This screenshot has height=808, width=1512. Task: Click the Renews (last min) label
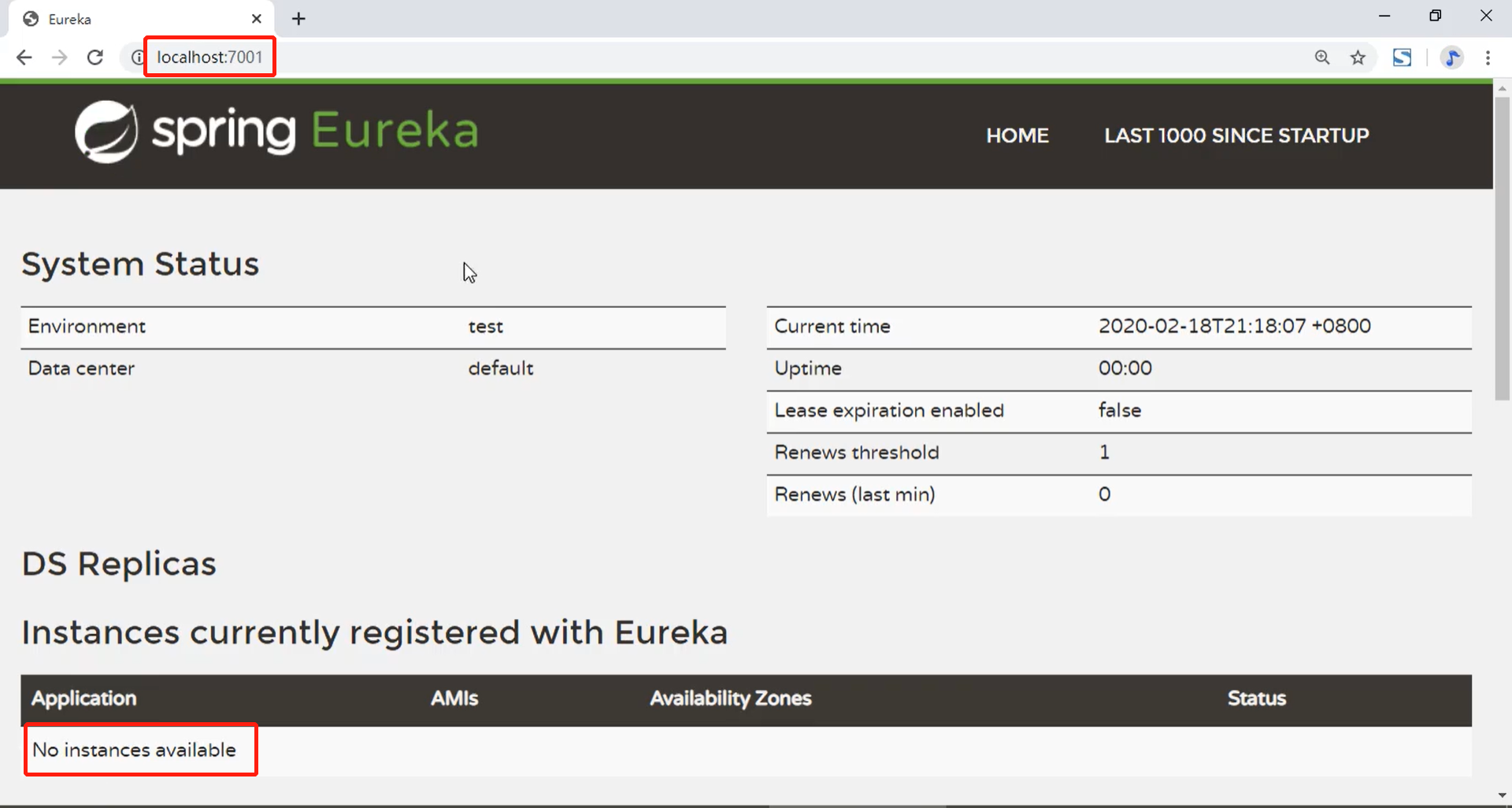click(x=854, y=495)
